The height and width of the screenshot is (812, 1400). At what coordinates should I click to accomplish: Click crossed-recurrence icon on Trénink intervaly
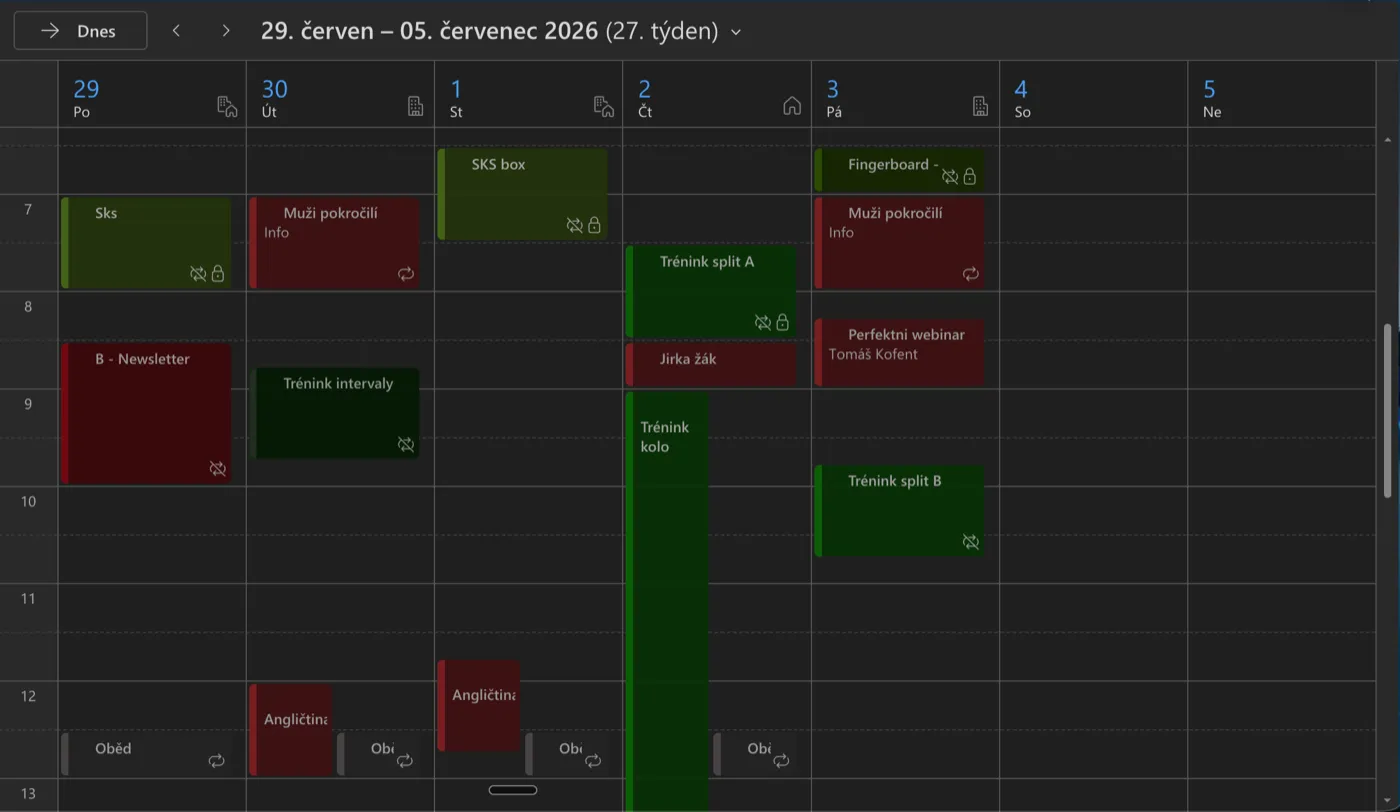406,445
